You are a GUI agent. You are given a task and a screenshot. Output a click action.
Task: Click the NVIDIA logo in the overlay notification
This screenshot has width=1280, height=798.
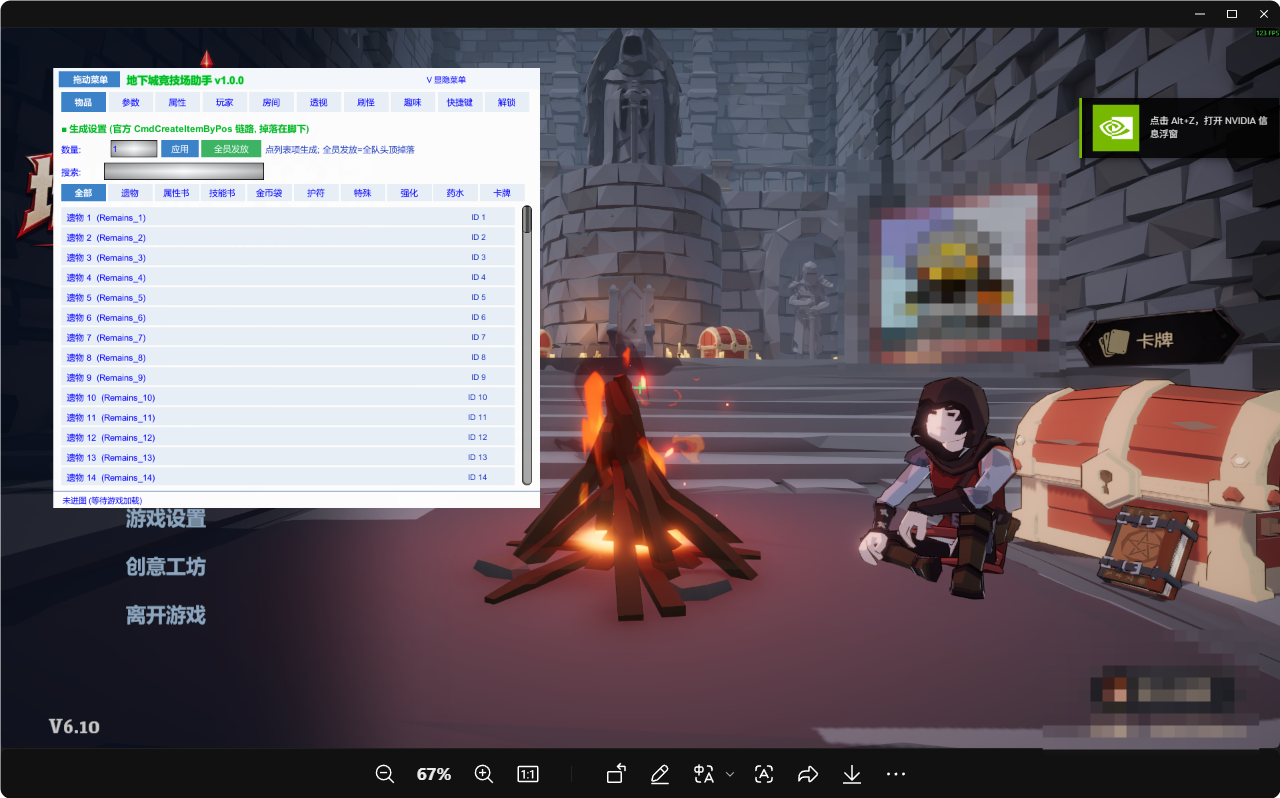(1116, 128)
